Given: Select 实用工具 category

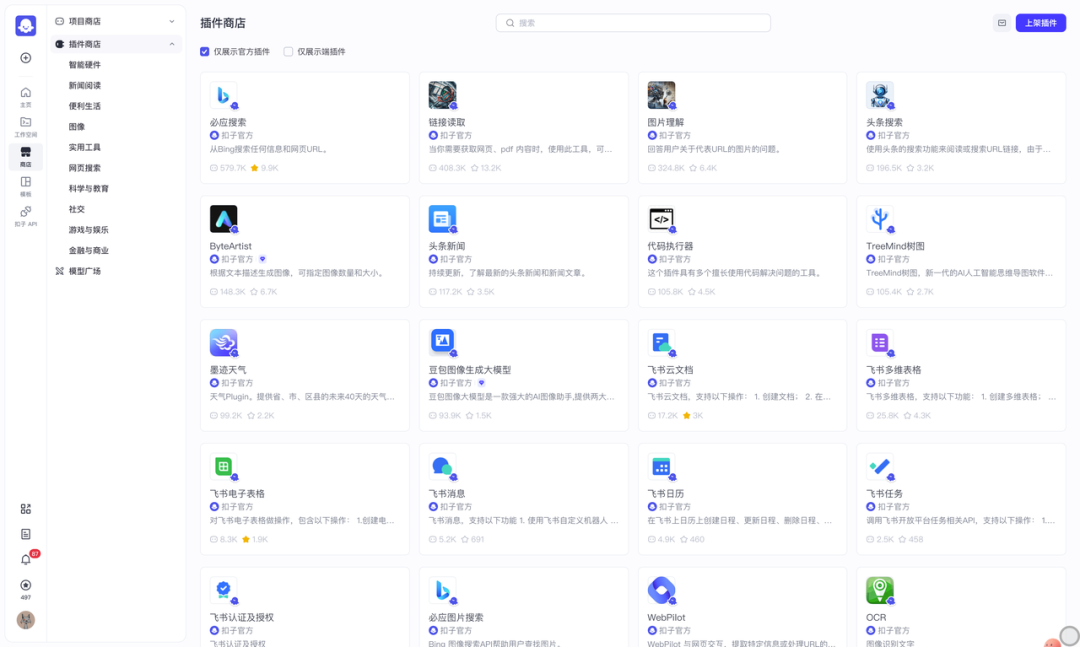Looking at the screenshot, I should (x=85, y=147).
